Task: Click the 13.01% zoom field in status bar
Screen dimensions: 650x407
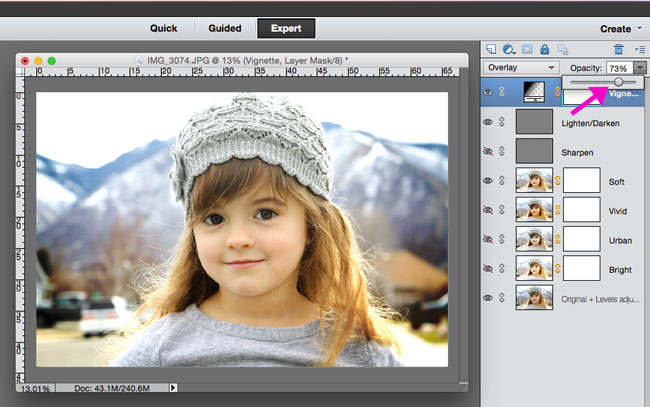Action: click(36, 388)
